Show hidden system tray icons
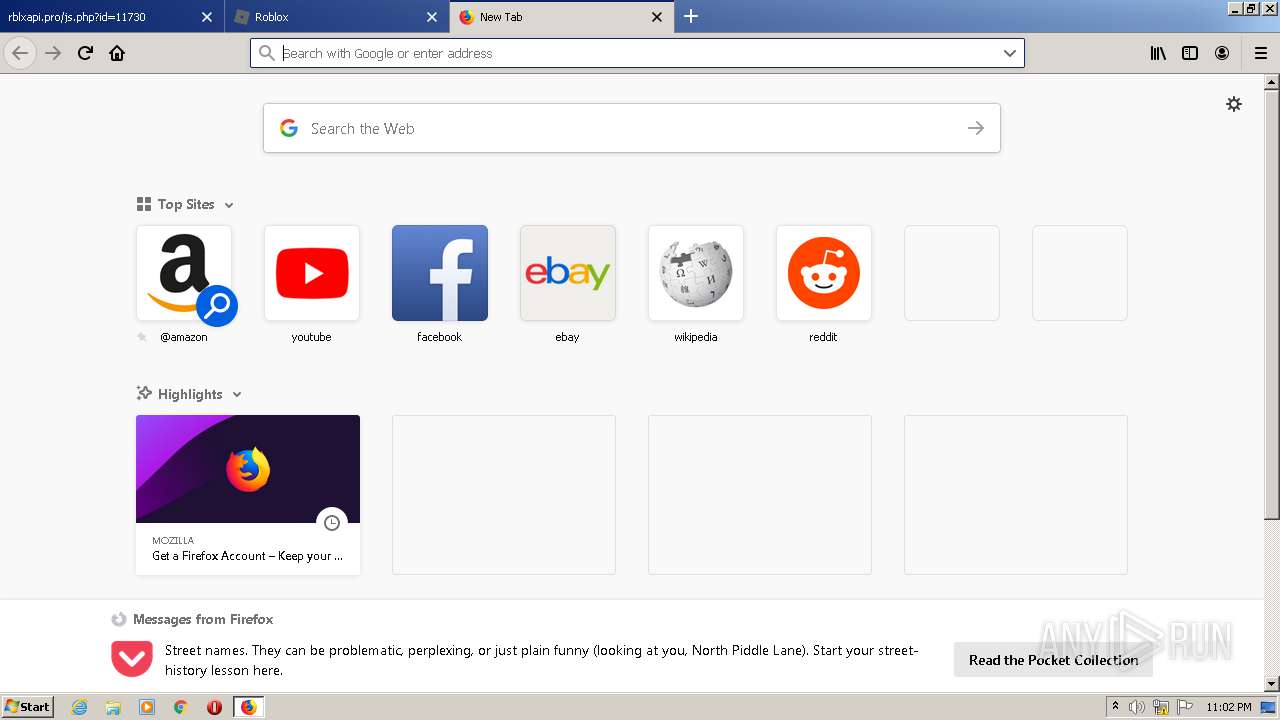This screenshot has width=1280, height=720. click(x=1116, y=707)
